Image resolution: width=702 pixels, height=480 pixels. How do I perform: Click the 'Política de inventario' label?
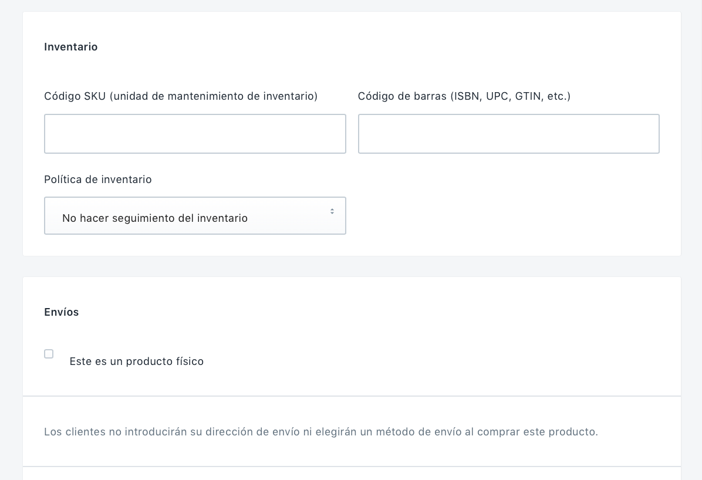pos(98,180)
